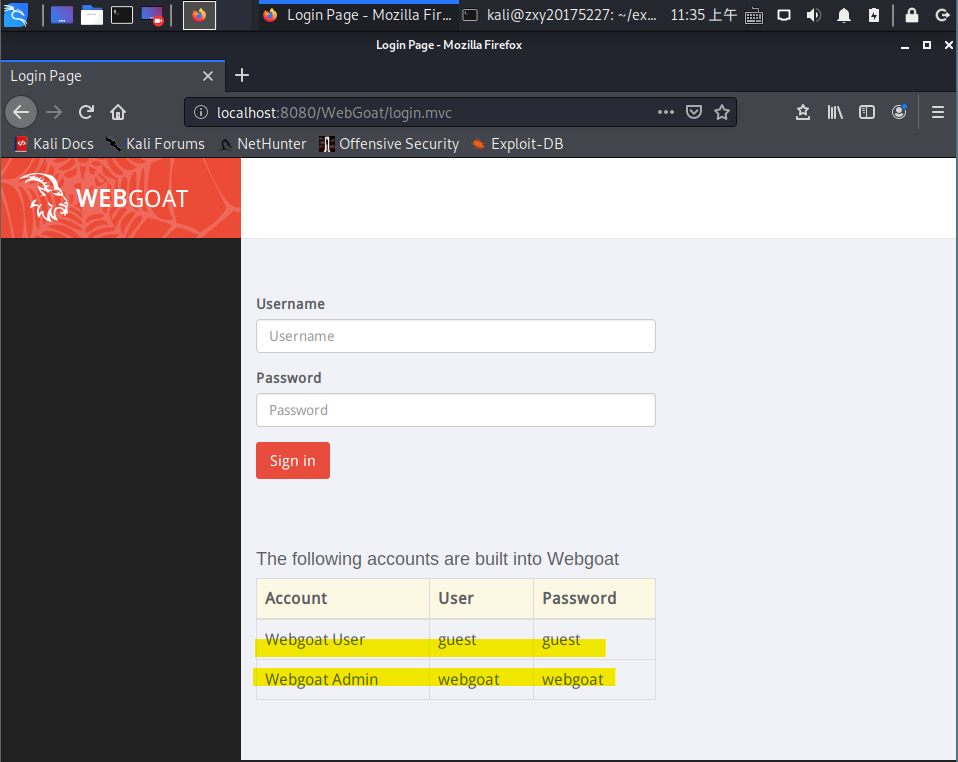Screen dimensions: 958x762
Task: Open the Offensive Security bookmark
Action: click(x=389, y=144)
